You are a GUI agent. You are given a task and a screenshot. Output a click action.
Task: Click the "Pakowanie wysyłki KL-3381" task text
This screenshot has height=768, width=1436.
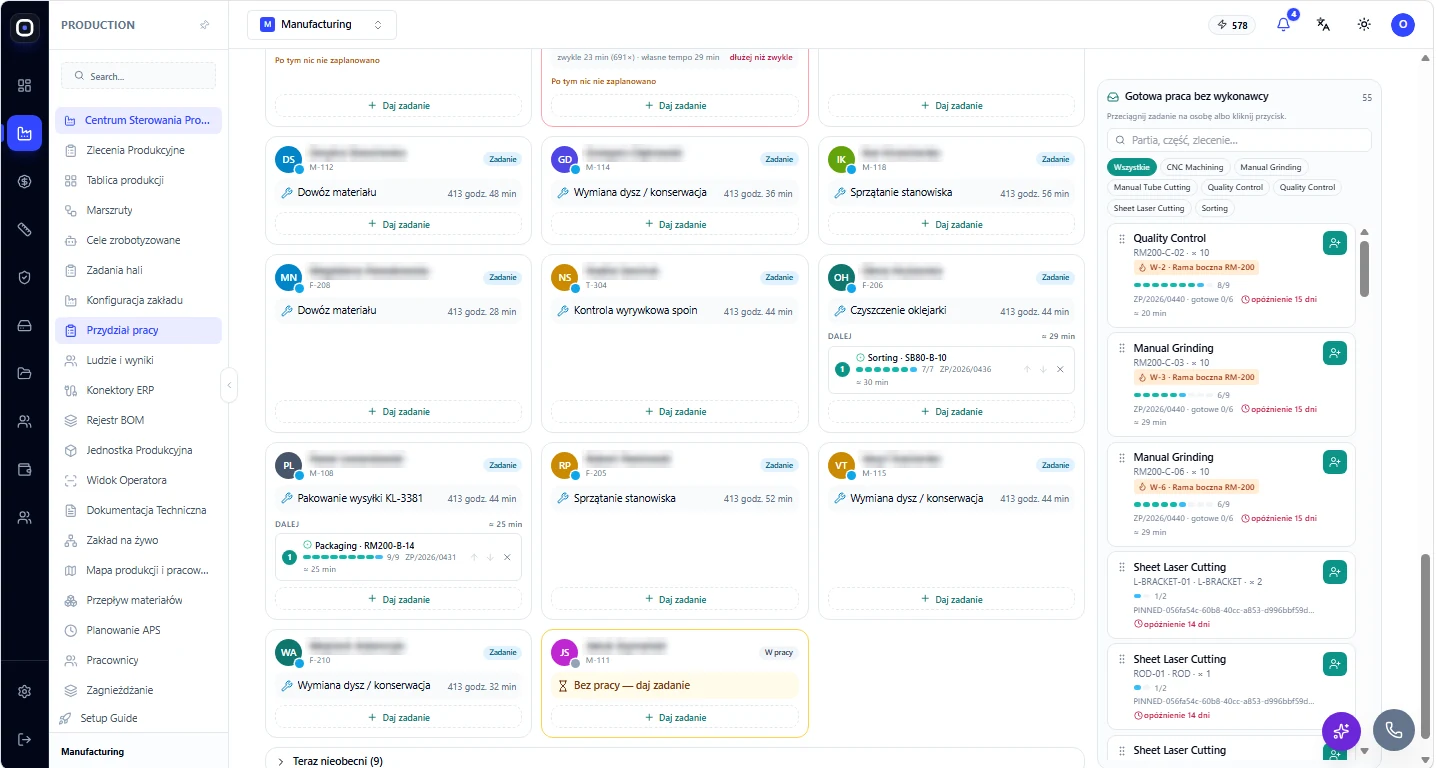[360, 498]
